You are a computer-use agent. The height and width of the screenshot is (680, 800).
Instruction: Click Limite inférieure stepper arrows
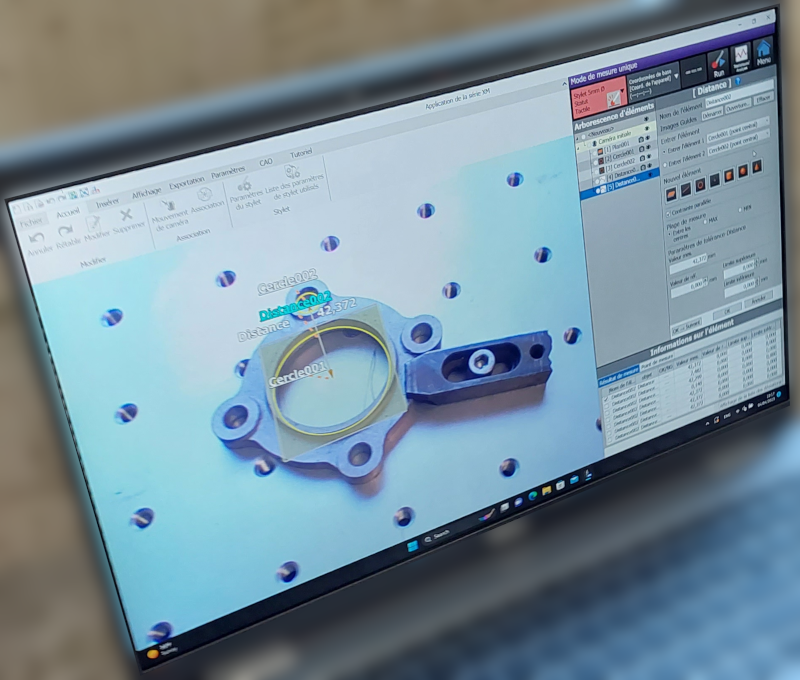click(x=757, y=281)
